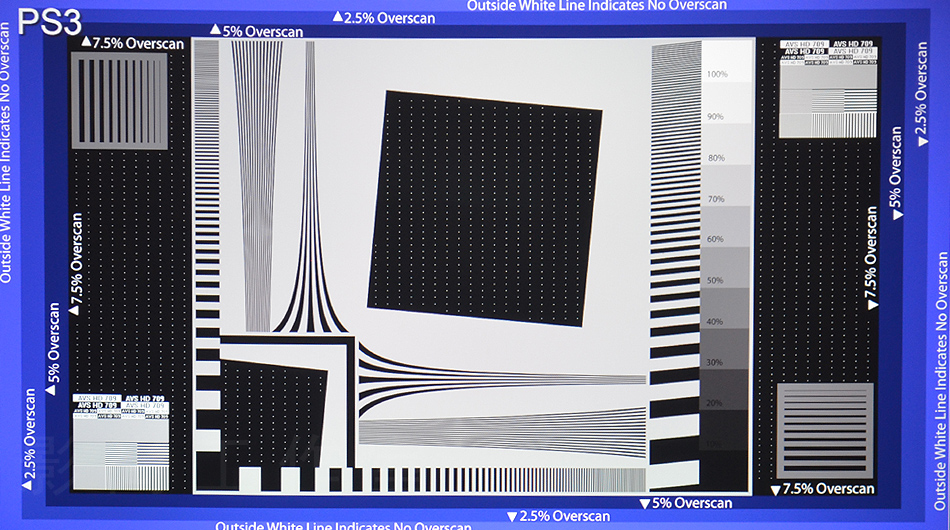Select the 60% grayscale step
This screenshot has width=950, height=530.
[725, 227]
